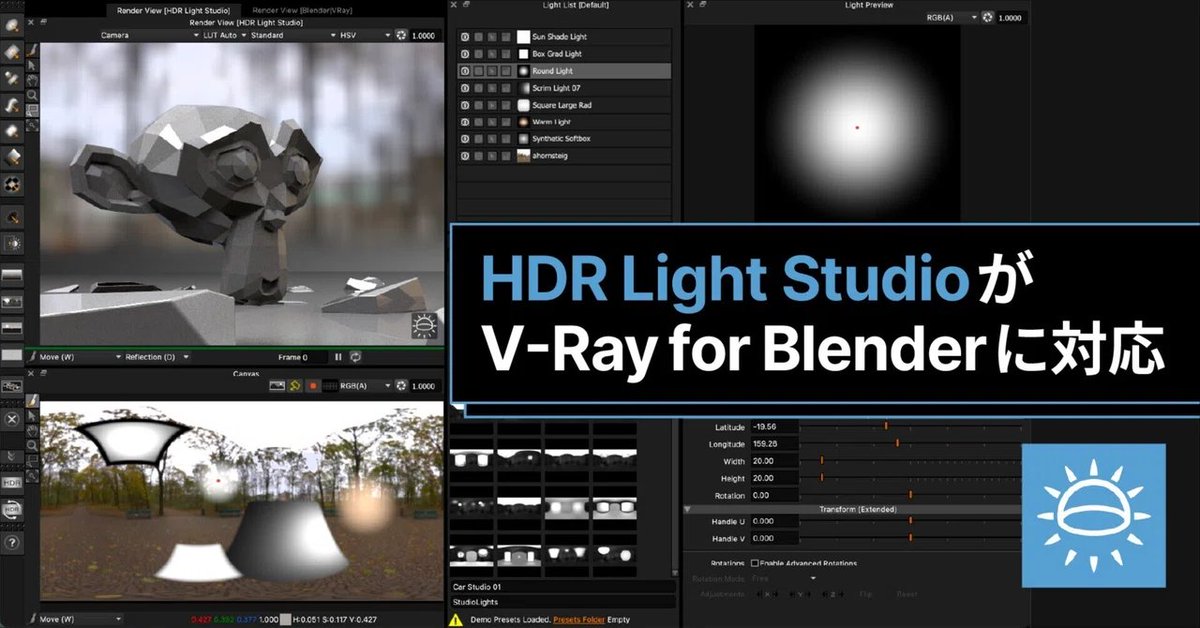
Task: Toggle Sun Shade Light on/off
Action: [x=465, y=37]
